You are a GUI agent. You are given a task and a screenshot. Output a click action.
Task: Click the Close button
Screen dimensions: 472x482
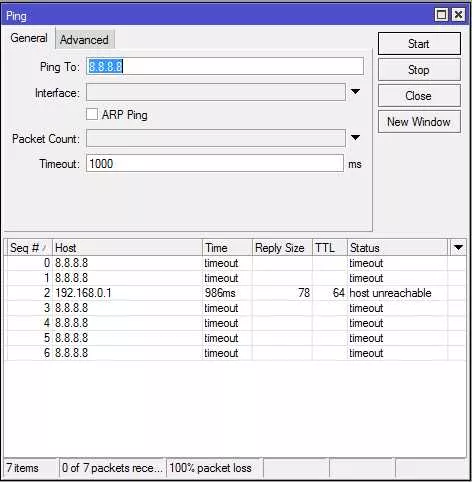pos(419,96)
